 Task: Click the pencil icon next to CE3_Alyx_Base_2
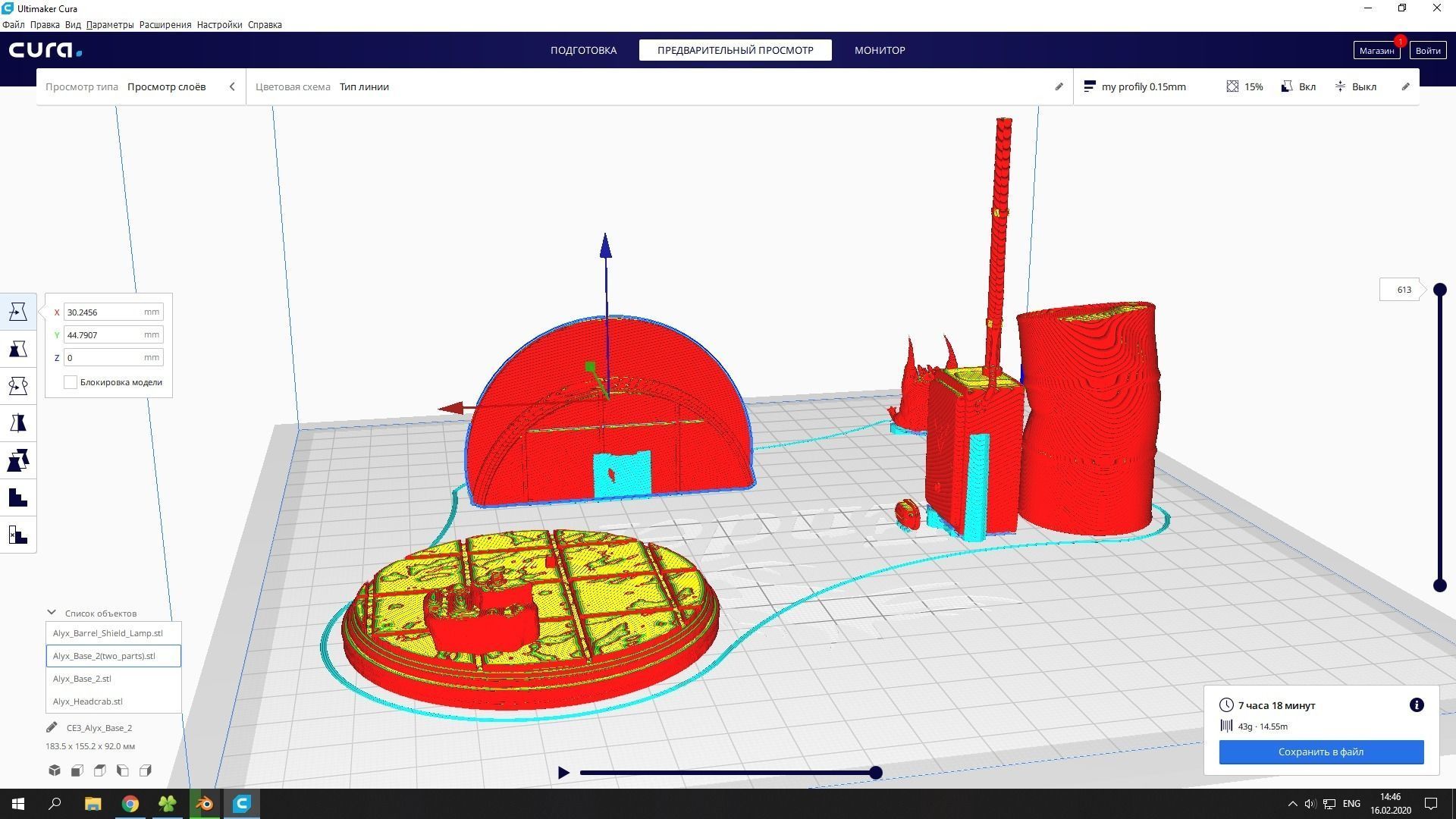coord(52,727)
